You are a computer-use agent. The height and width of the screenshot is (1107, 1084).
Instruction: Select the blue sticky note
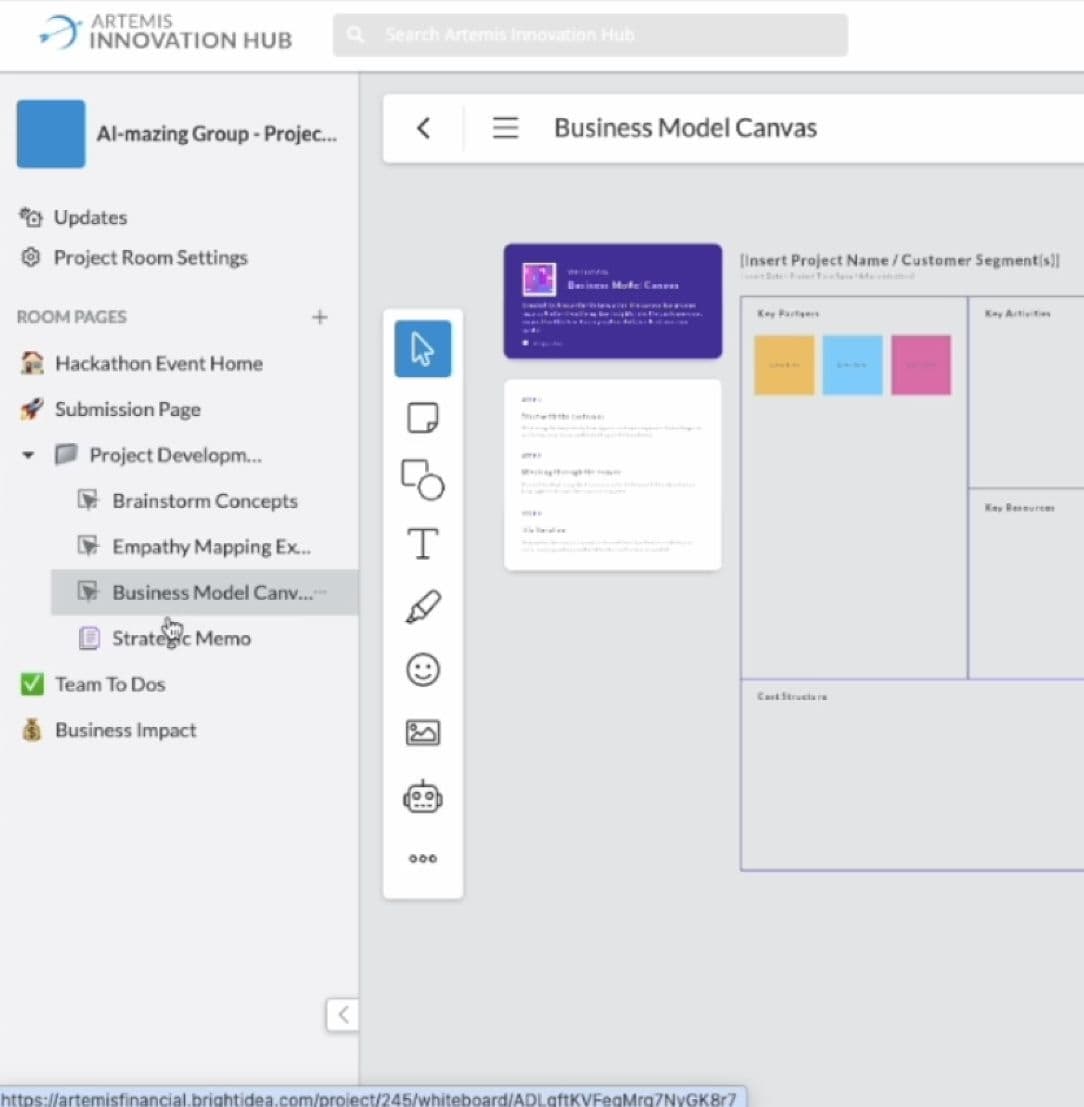[852, 364]
